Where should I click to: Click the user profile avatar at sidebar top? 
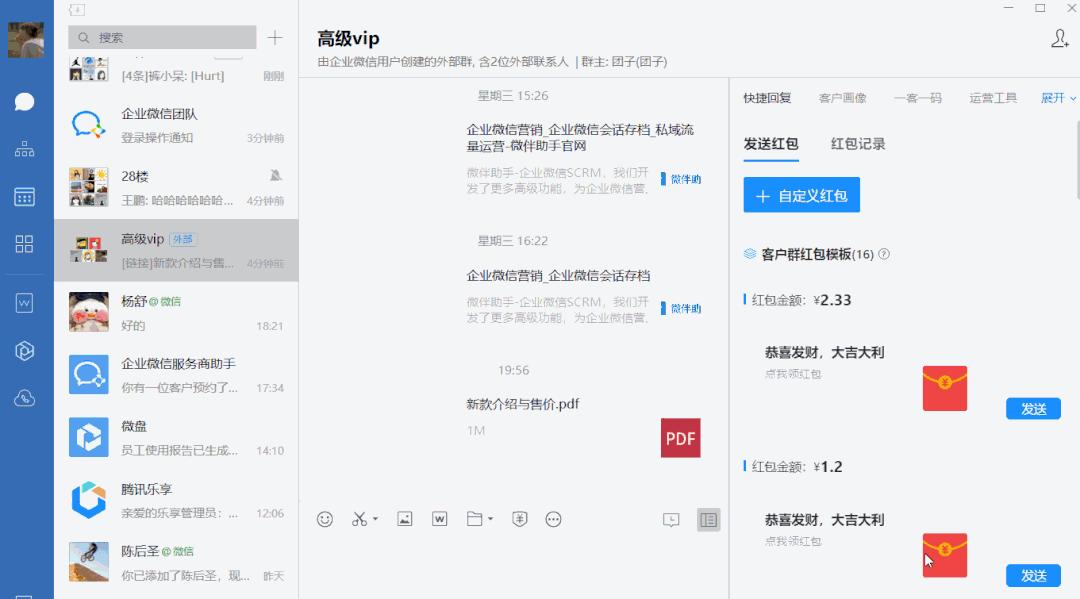[x=26, y=39]
